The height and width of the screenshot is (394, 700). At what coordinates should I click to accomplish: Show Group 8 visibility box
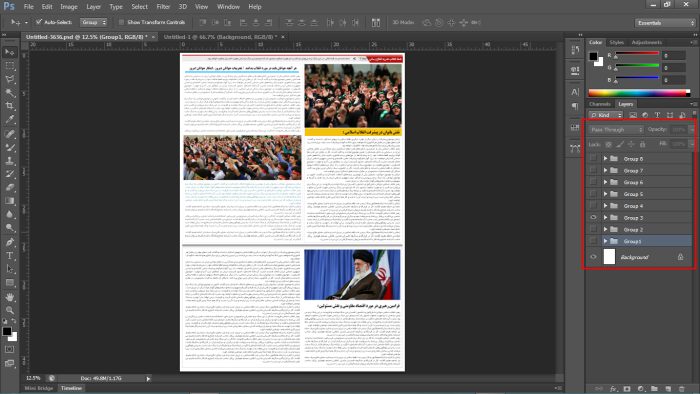tap(593, 158)
